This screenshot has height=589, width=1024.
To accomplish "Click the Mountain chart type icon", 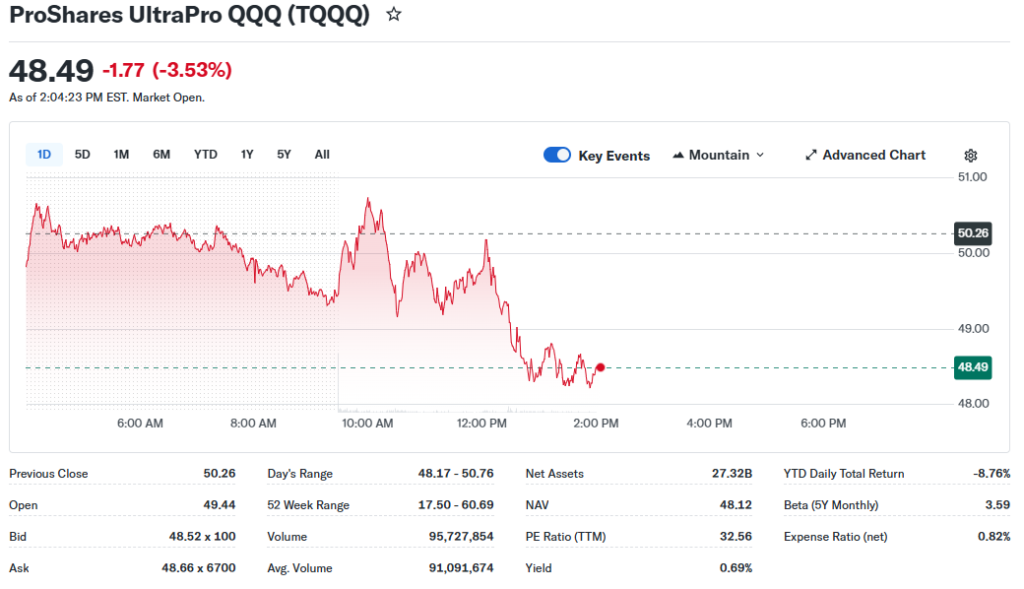I will point(679,155).
